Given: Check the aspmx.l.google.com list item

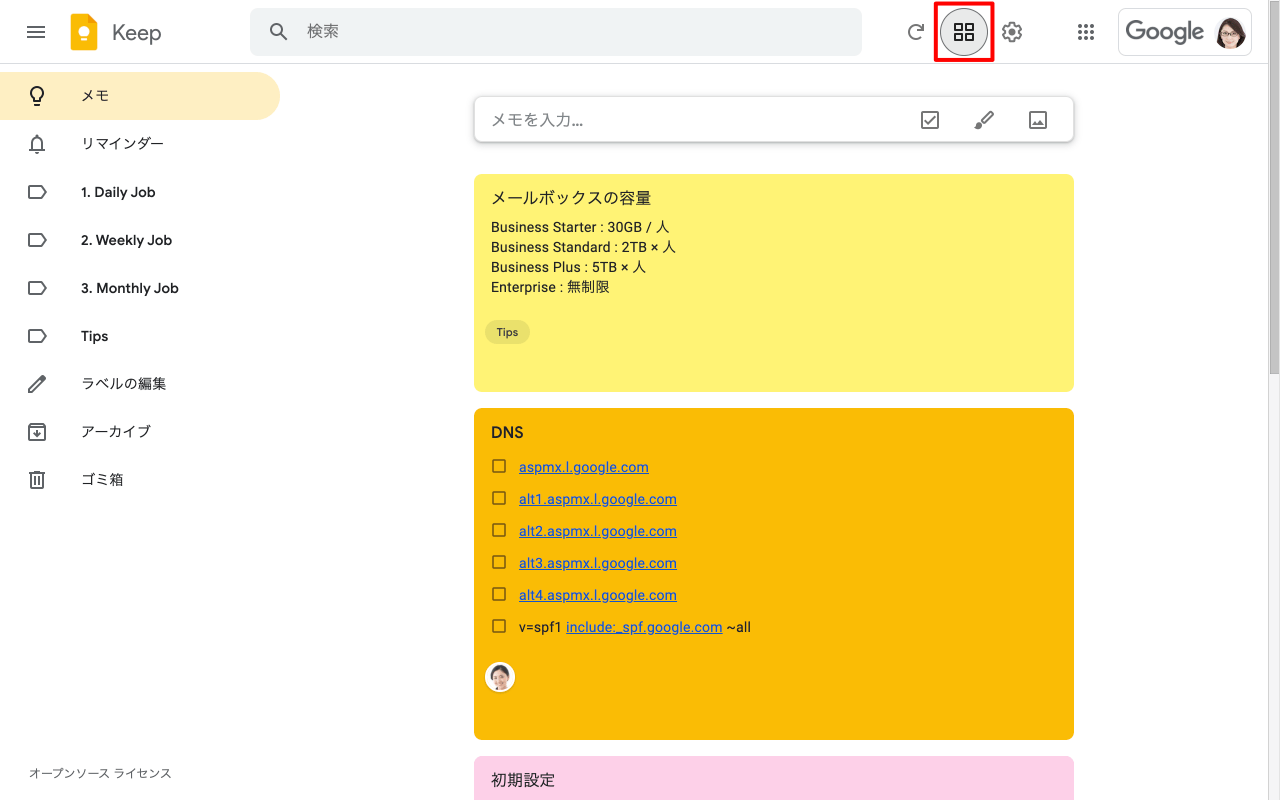Looking at the screenshot, I should [499, 466].
